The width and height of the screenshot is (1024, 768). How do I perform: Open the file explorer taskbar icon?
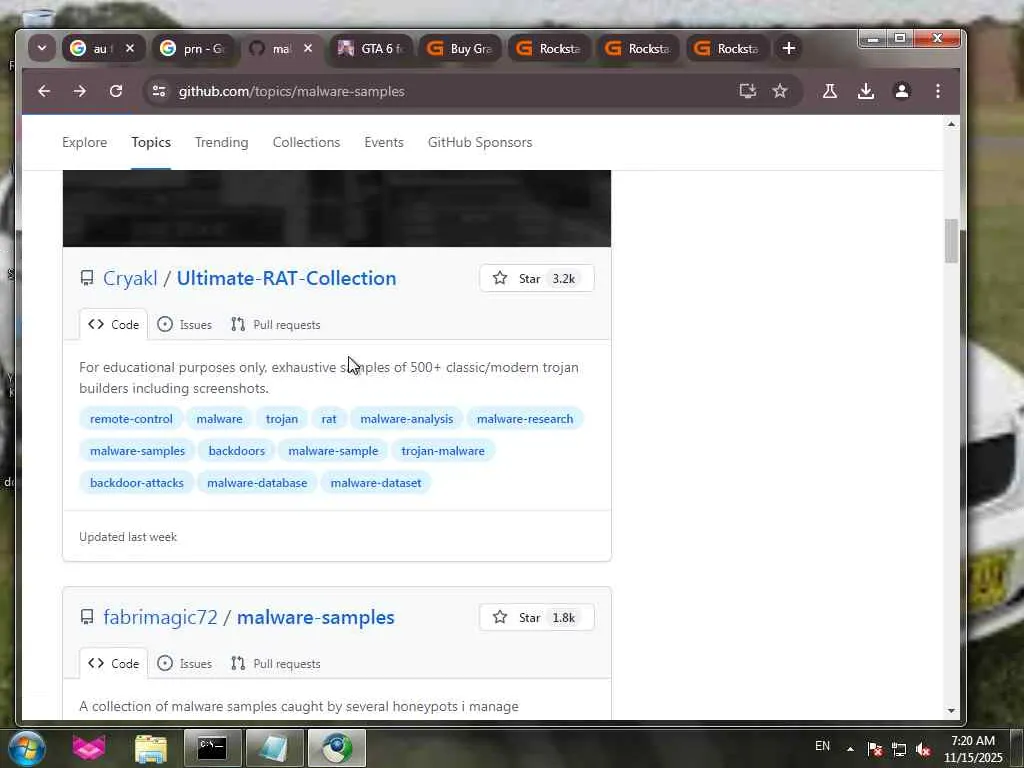click(151, 748)
